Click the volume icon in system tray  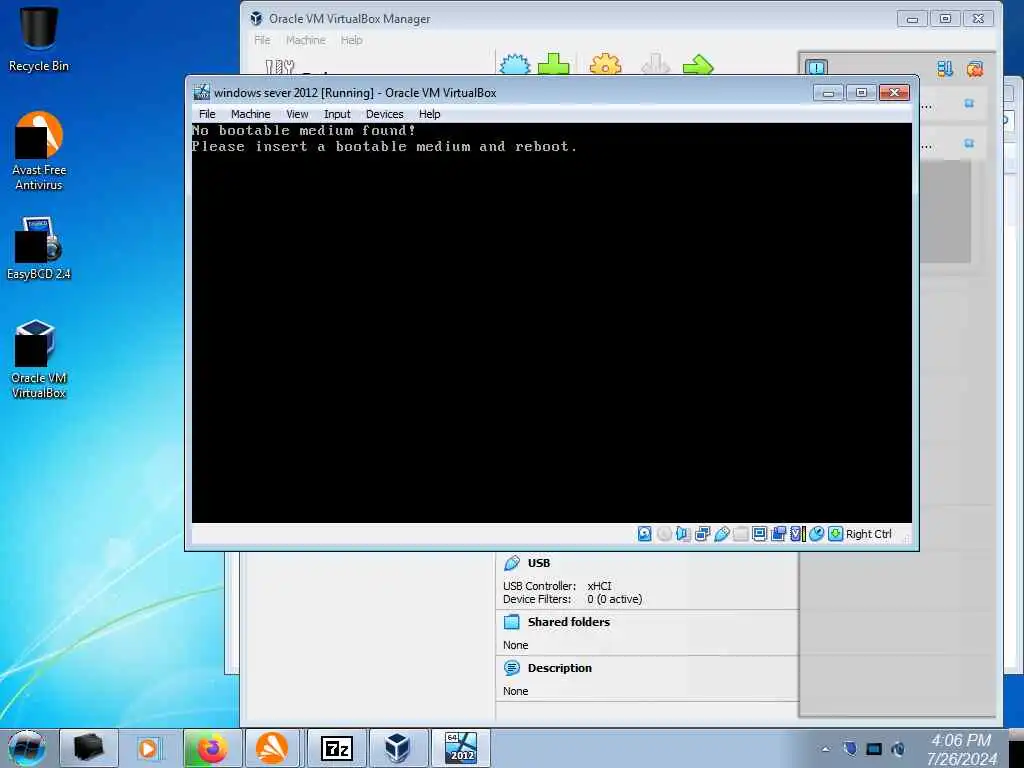[898, 749]
